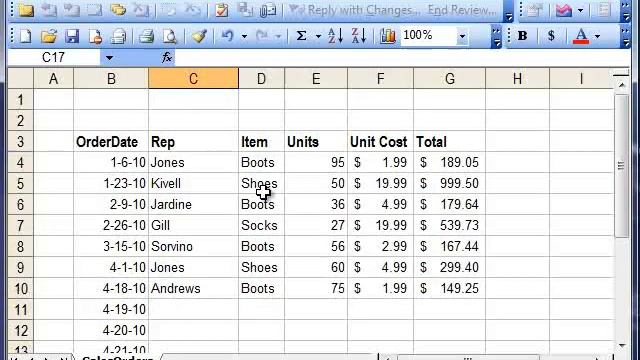Screen dimensions: 640x360
Task: Click the 100% zoom percentage field
Action: (428, 36)
